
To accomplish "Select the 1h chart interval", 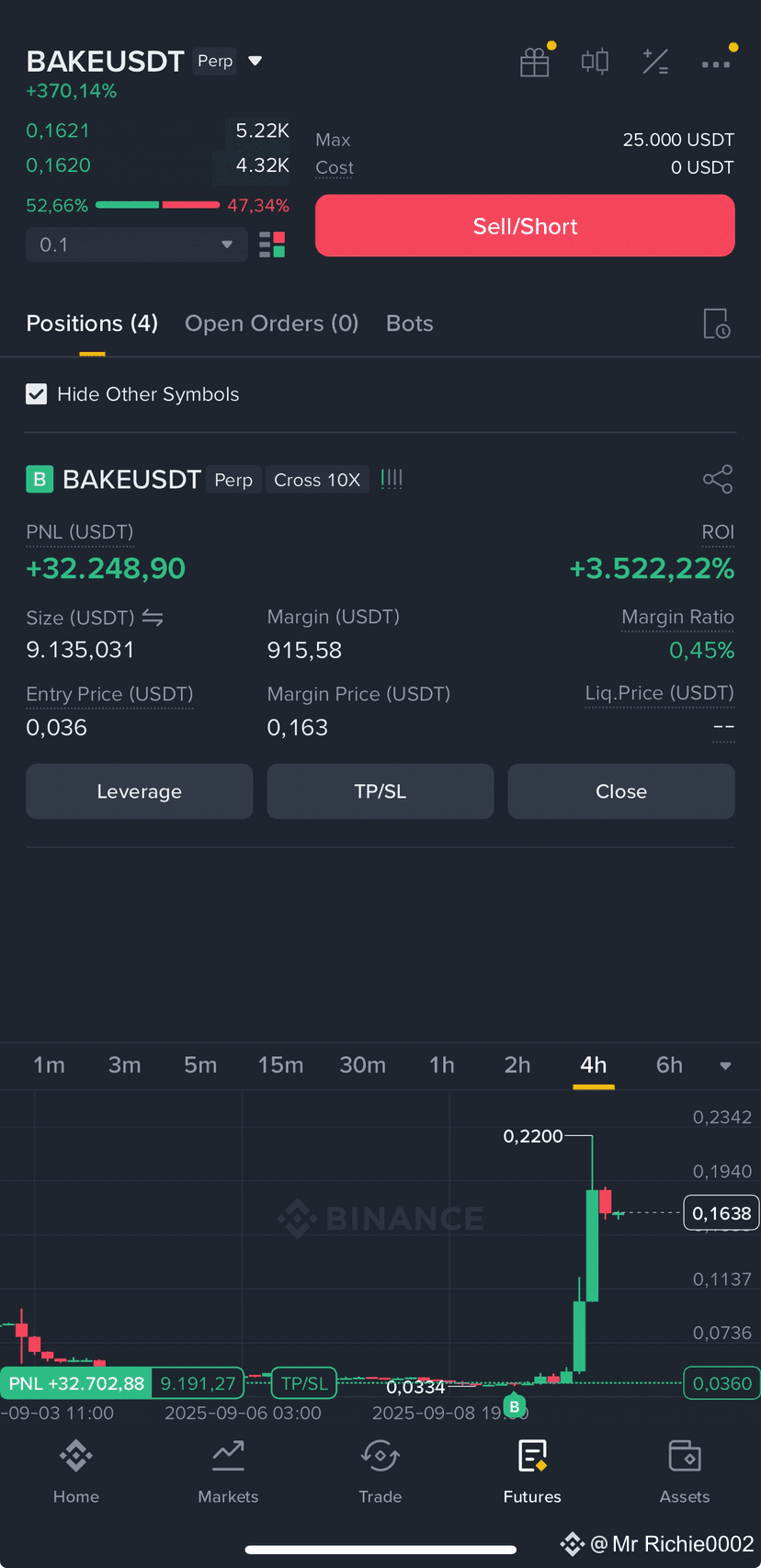I will click(x=442, y=1065).
